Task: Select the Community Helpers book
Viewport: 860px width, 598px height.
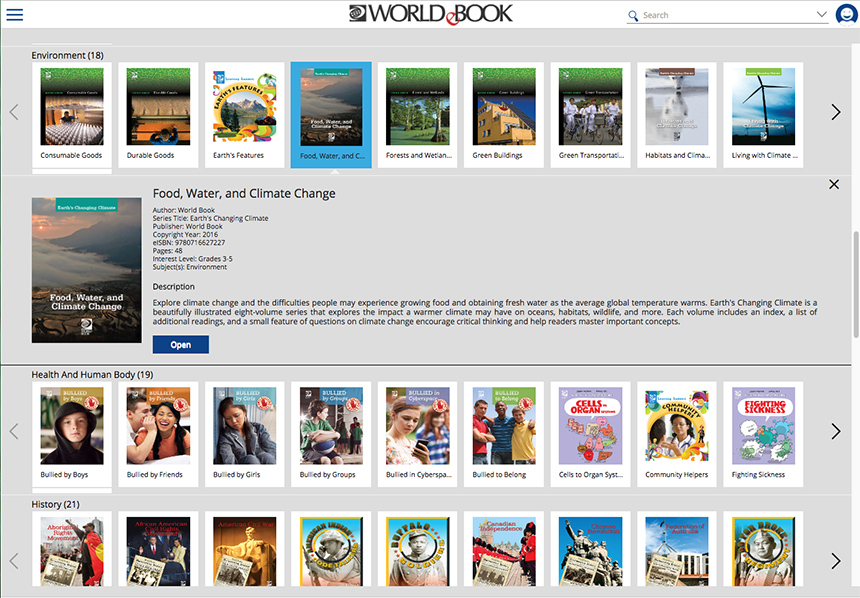Action: [x=677, y=434]
